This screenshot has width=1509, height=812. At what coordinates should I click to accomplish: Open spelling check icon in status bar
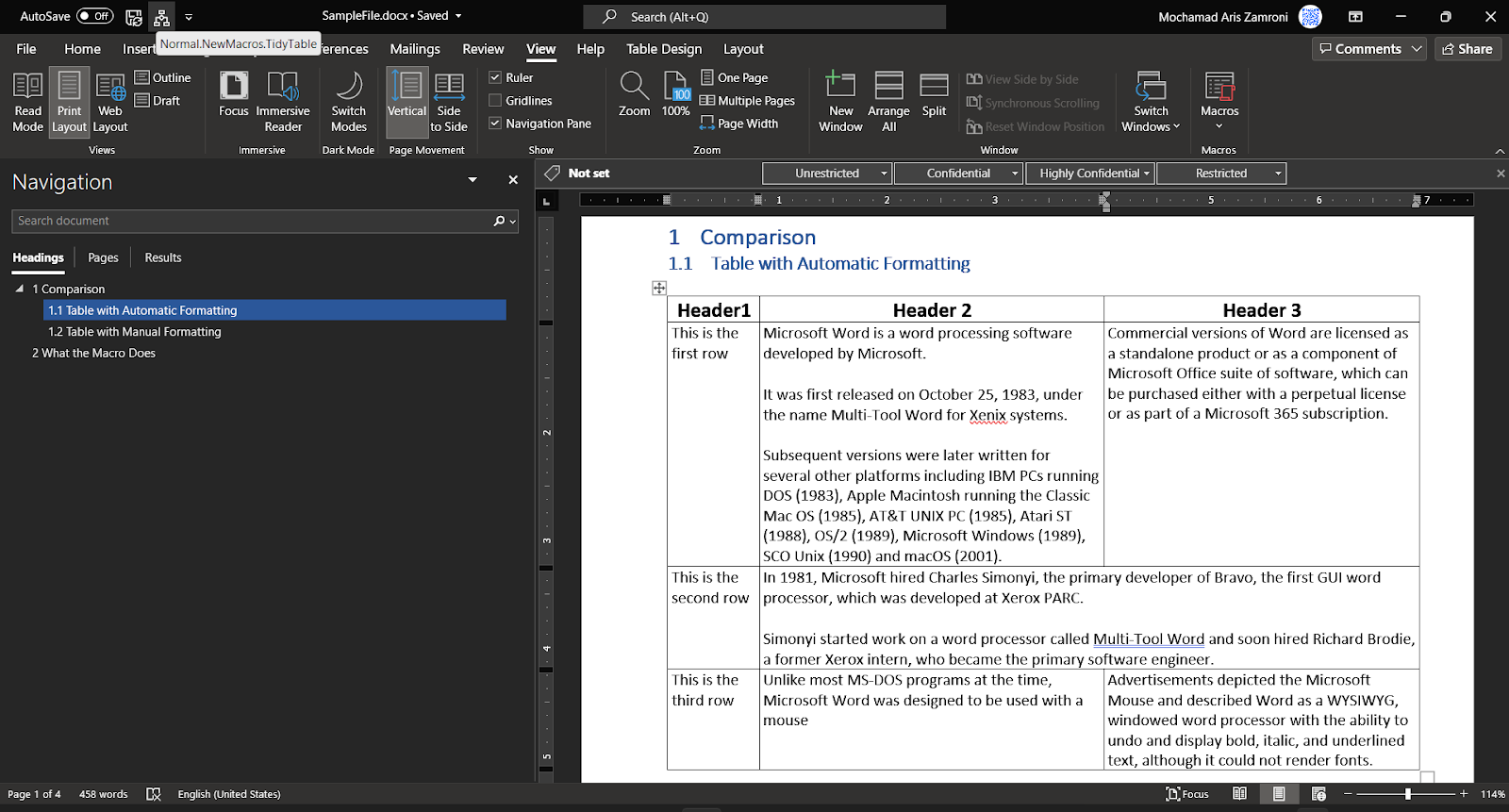tap(154, 794)
